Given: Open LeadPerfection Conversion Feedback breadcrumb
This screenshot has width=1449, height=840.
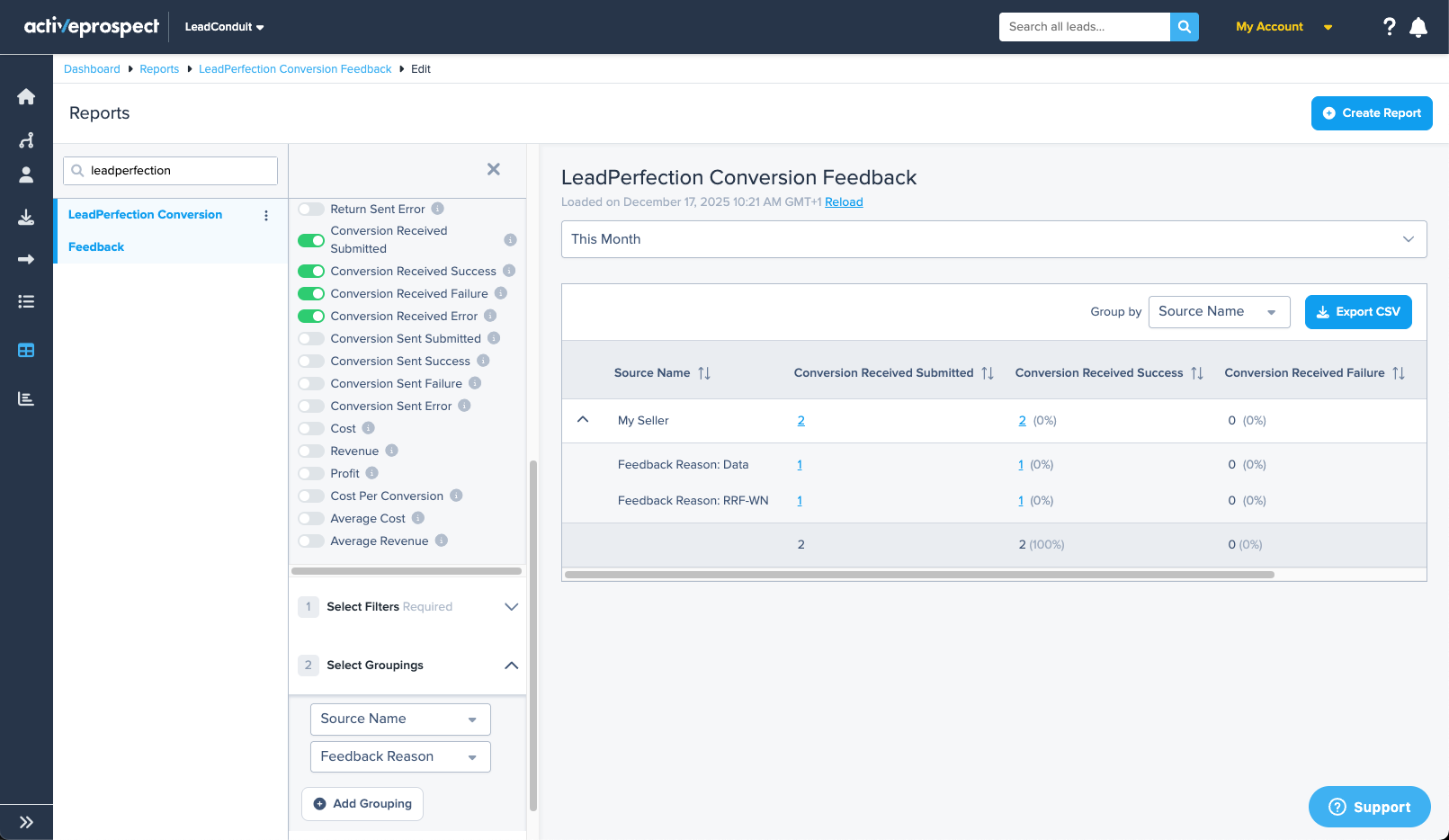Looking at the screenshot, I should 295,69.
